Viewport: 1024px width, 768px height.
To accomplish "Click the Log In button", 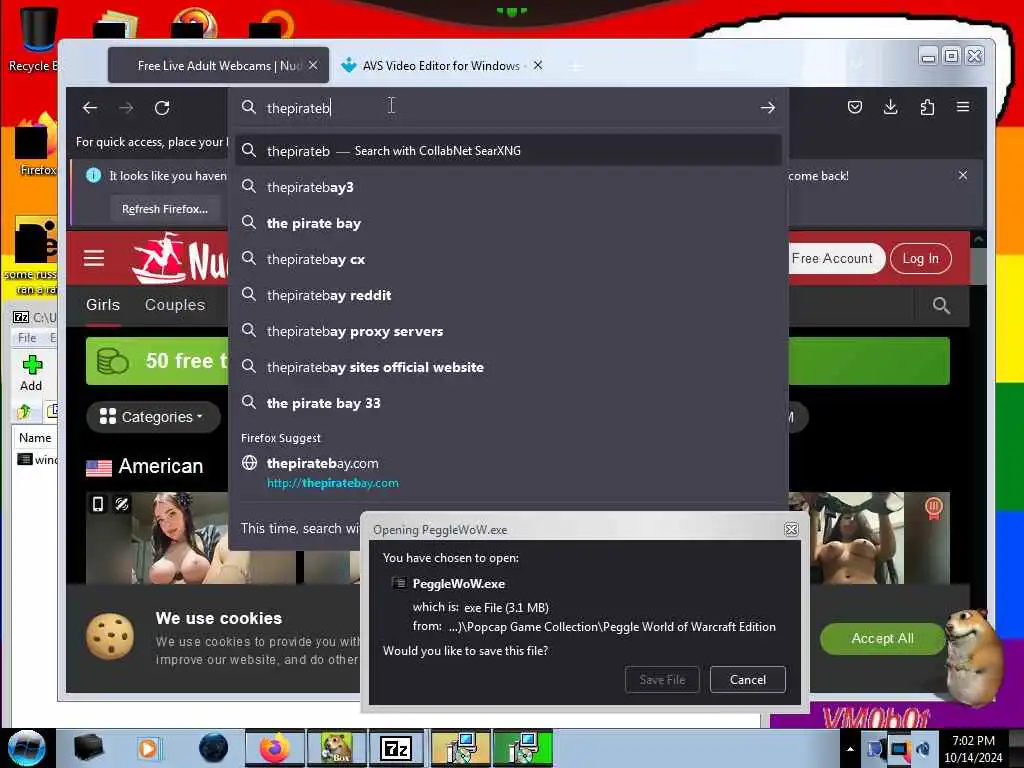I will 921,258.
